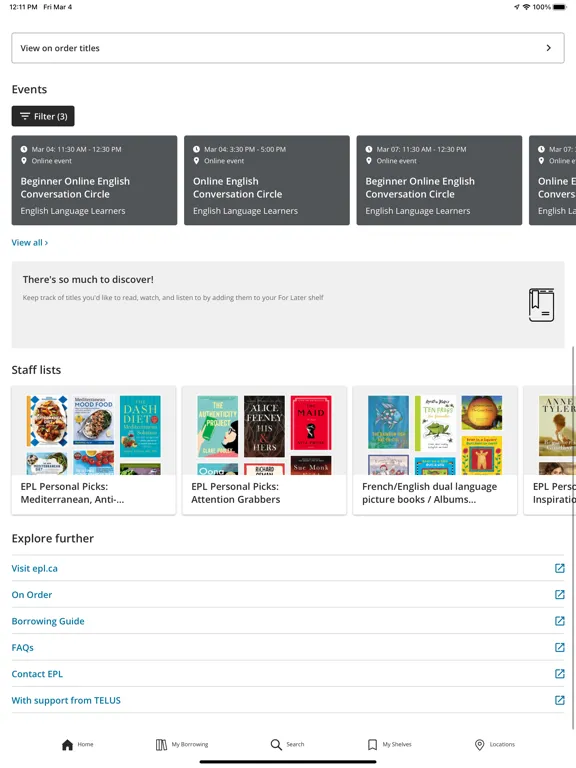576x768 pixels.
Task: Tap The Authenticity Project book cover
Action: coord(218,426)
